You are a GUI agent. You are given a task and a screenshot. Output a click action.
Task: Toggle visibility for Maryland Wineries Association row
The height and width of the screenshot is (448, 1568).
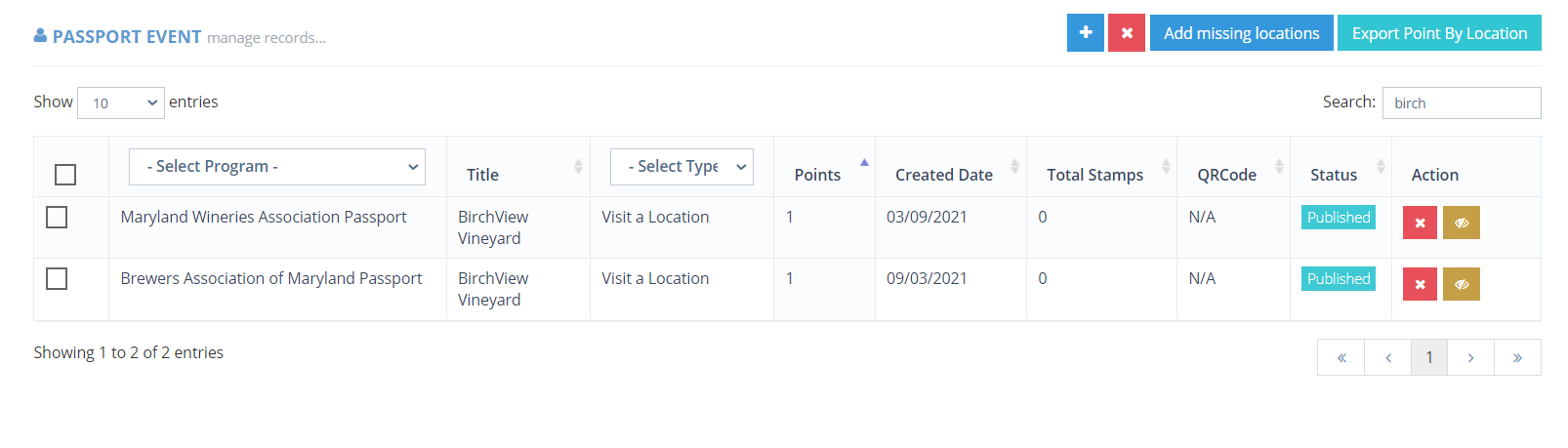click(x=1462, y=223)
